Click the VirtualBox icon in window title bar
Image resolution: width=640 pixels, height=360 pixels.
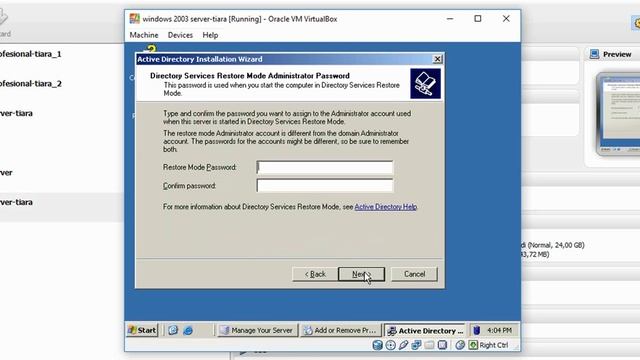(x=134, y=19)
